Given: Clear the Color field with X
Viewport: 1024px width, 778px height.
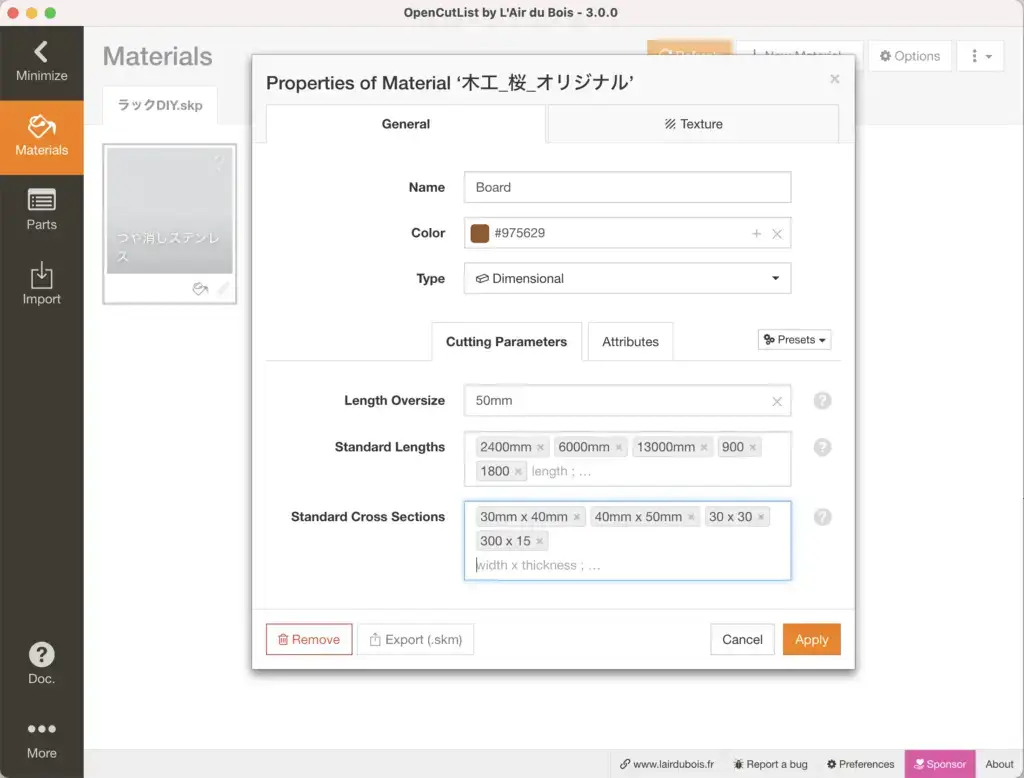Looking at the screenshot, I should click(x=777, y=234).
